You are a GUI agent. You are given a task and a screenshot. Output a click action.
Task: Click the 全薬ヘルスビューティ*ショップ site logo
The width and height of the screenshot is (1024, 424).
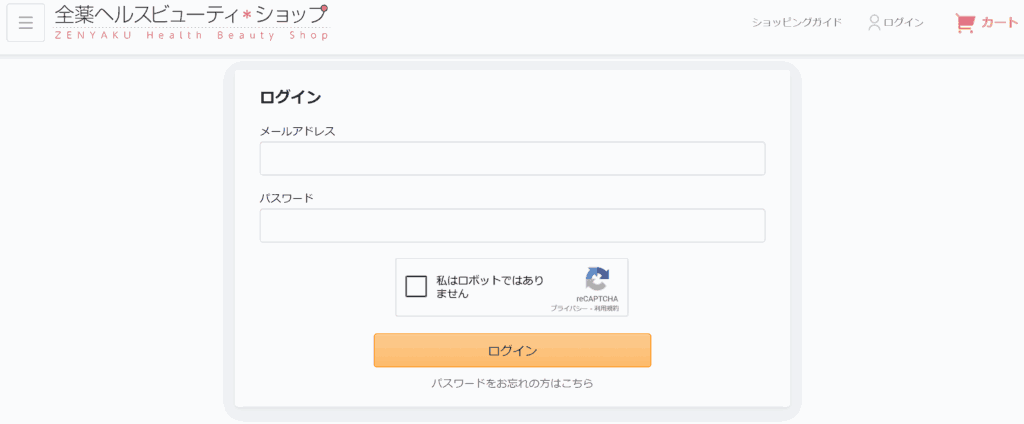tap(191, 22)
